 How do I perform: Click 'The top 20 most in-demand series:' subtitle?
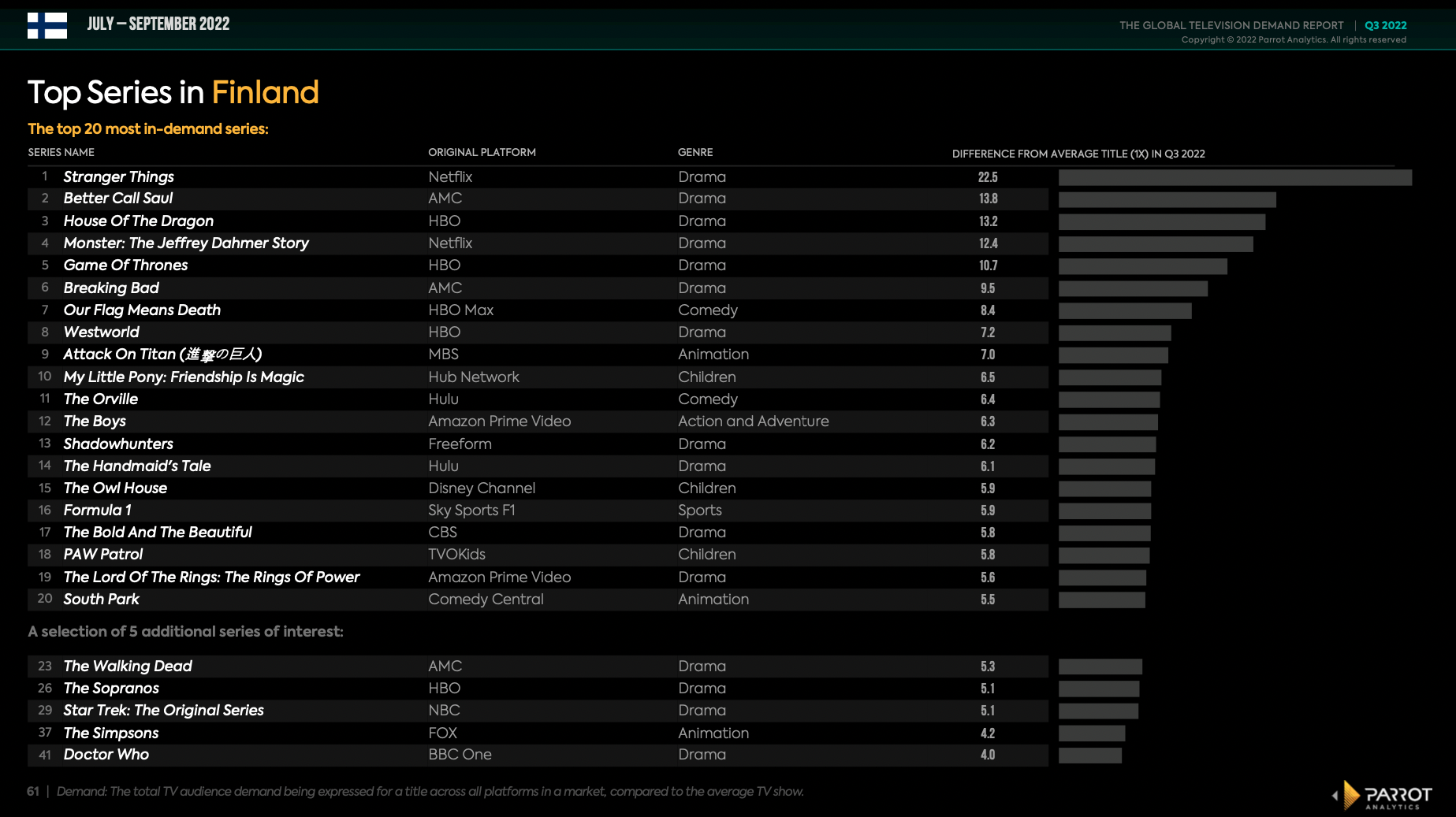tap(148, 129)
